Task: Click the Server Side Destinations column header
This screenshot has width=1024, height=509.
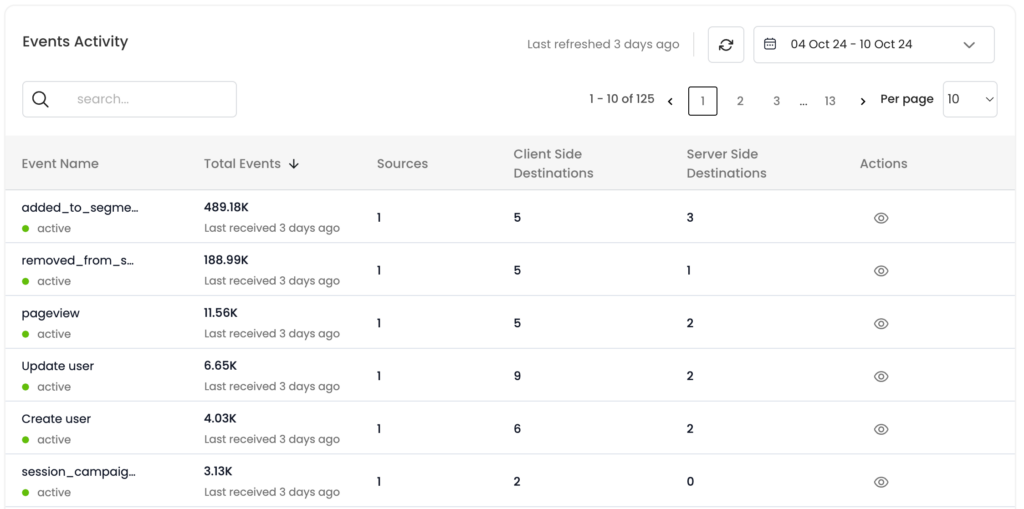Action: click(x=726, y=163)
